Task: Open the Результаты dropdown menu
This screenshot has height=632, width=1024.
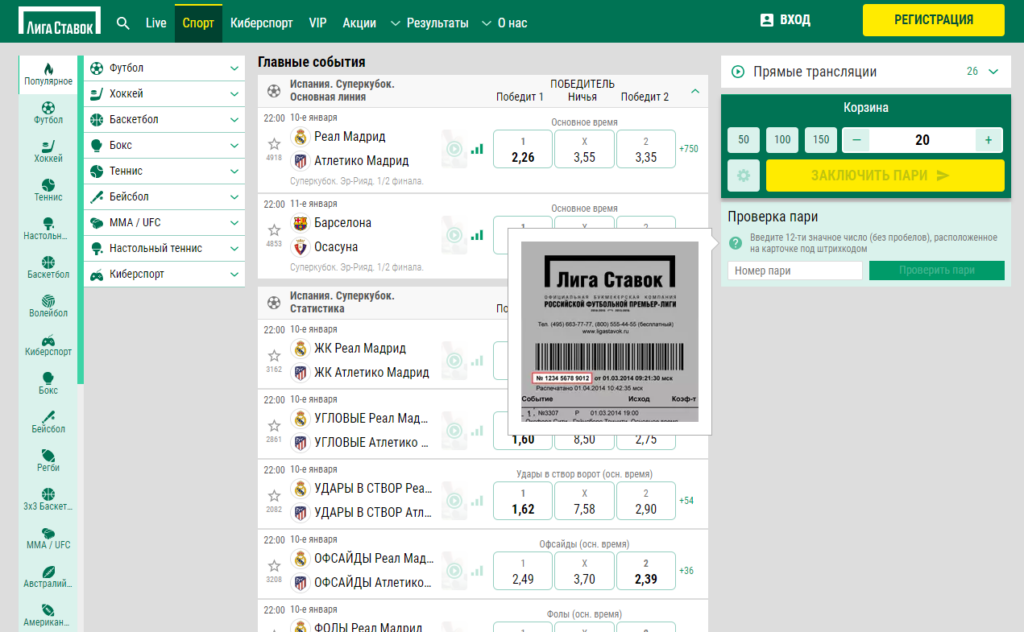Action: [430, 23]
